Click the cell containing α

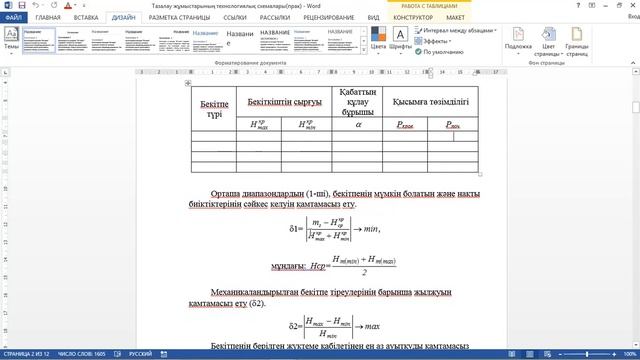point(357,124)
